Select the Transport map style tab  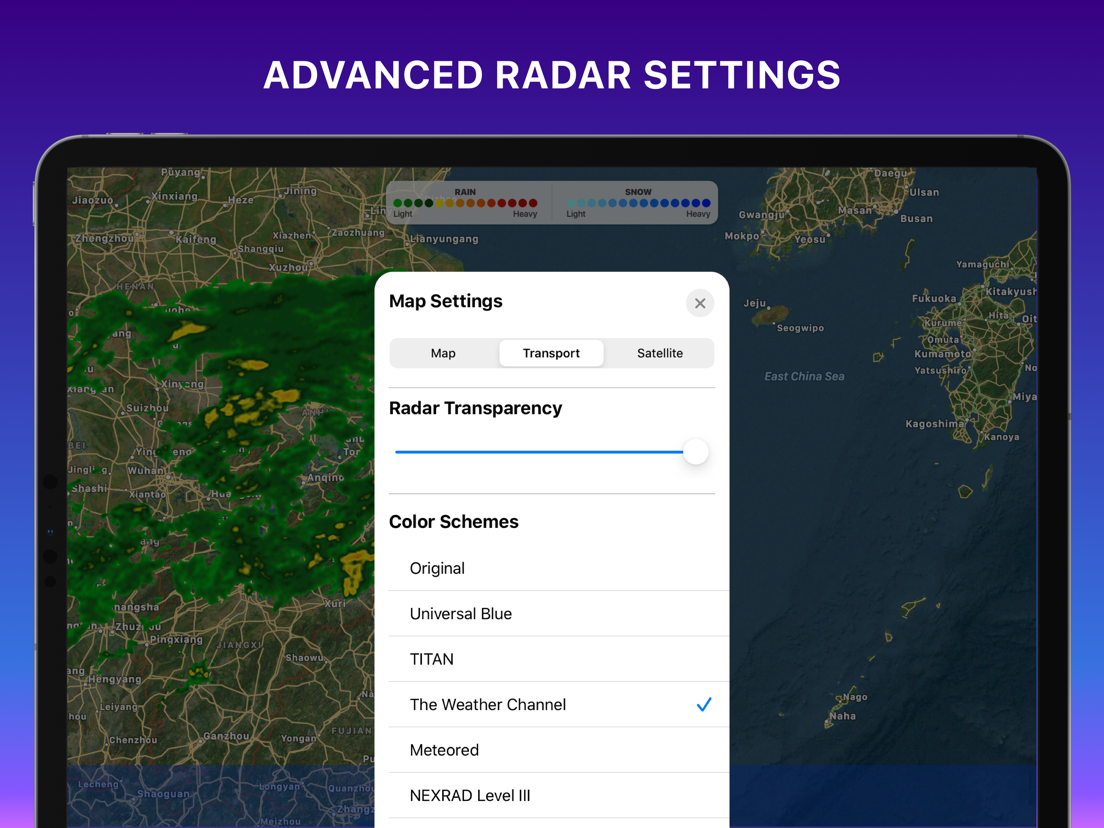[x=551, y=353]
